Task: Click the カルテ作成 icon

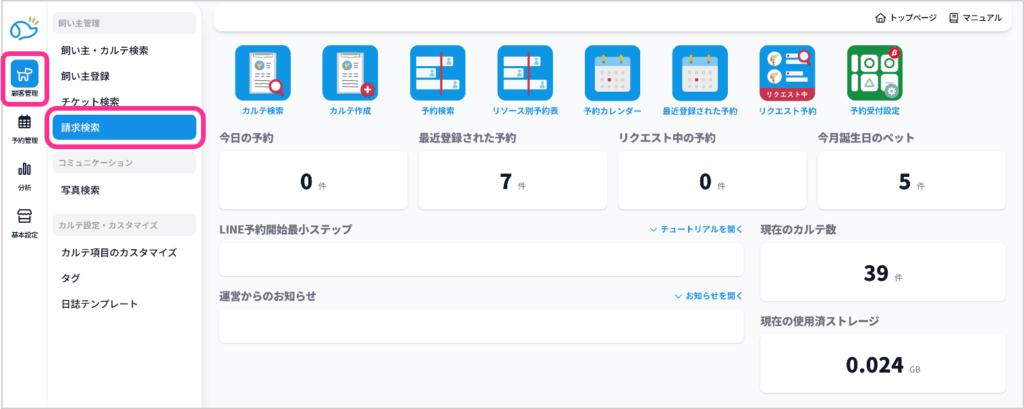Action: pyautogui.click(x=350, y=73)
